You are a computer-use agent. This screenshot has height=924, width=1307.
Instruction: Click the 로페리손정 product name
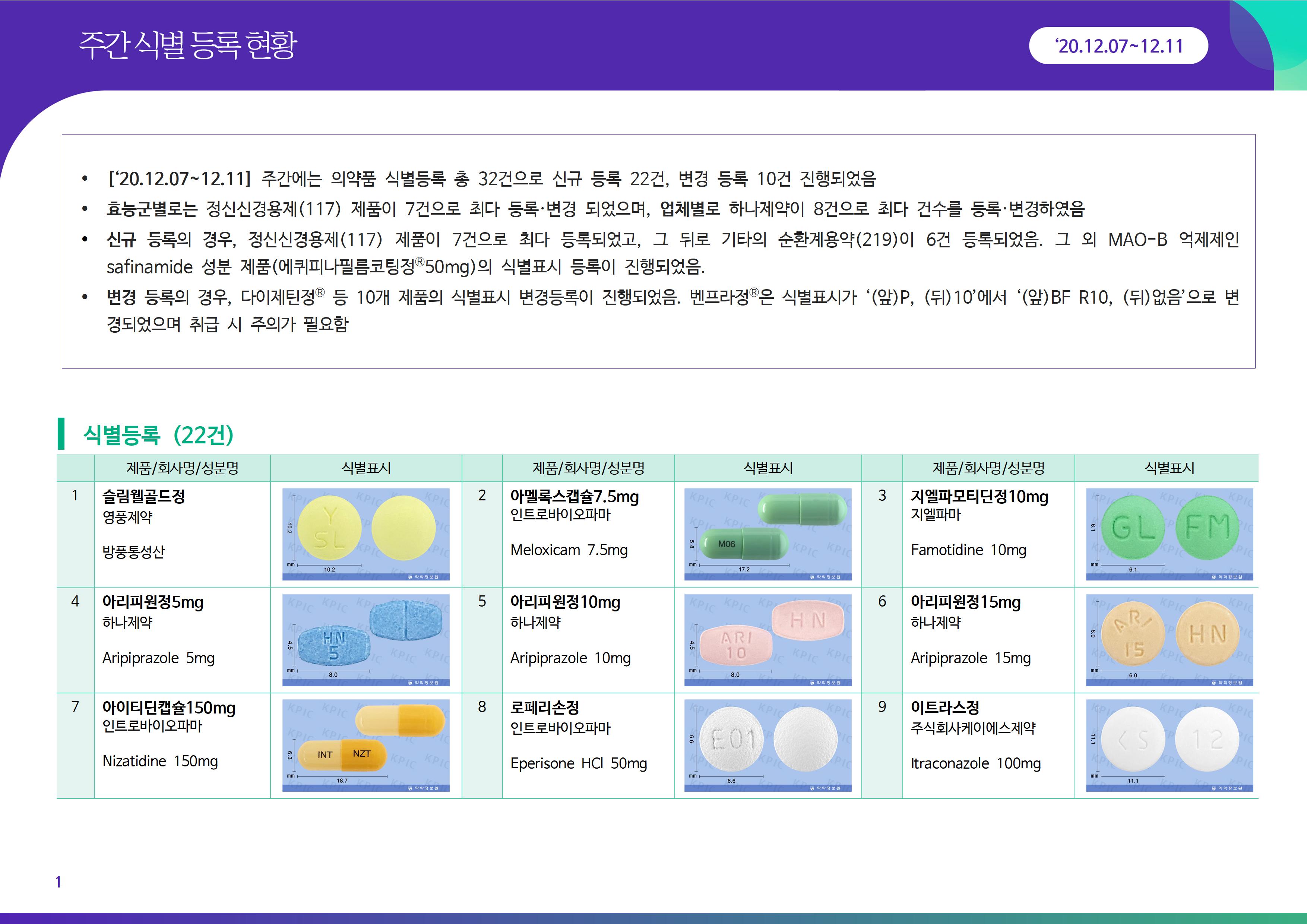coord(544,707)
